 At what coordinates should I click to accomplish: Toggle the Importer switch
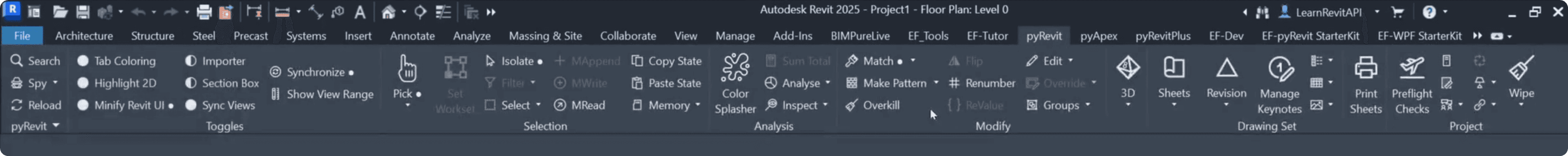coord(215,61)
